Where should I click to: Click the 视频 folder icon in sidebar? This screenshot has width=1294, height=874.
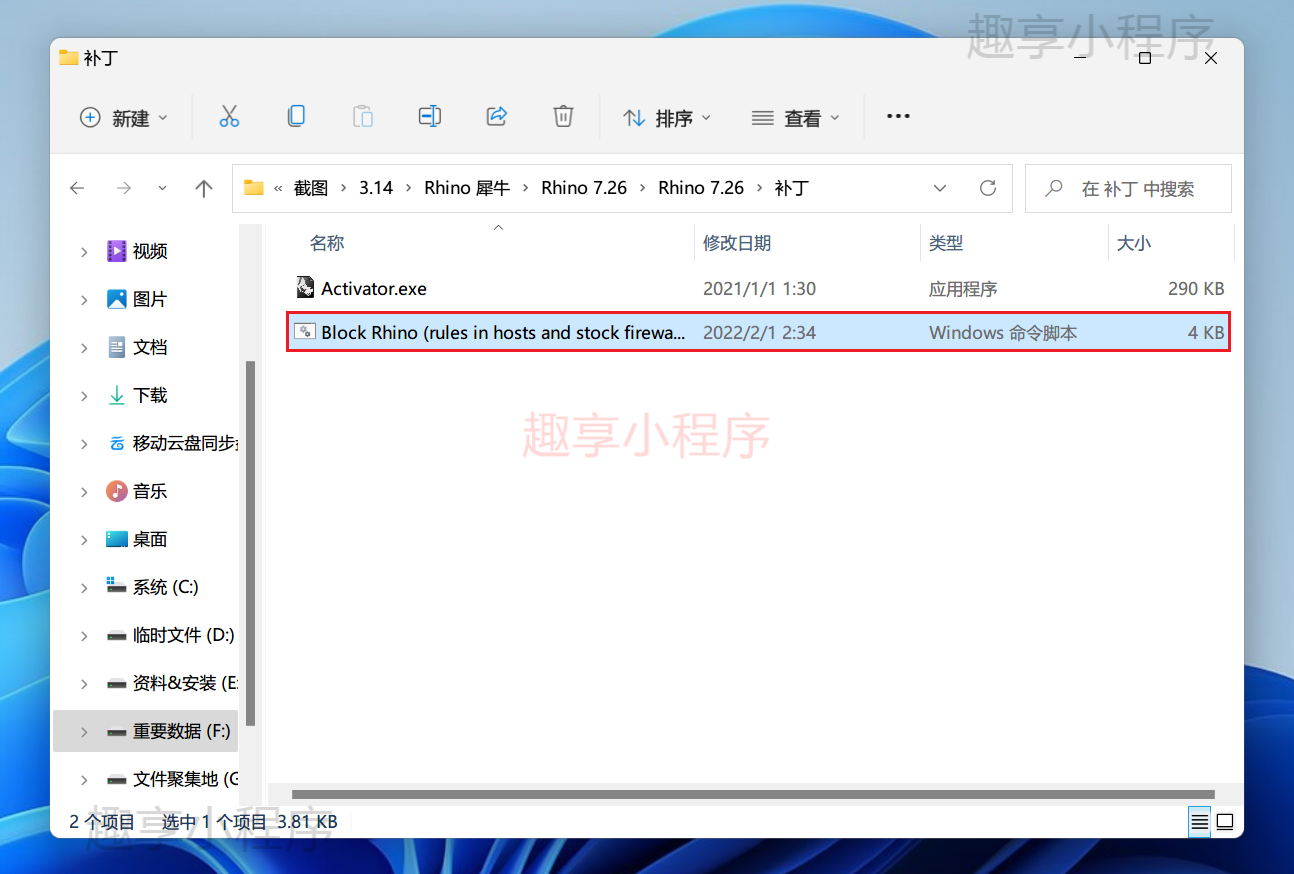[117, 251]
